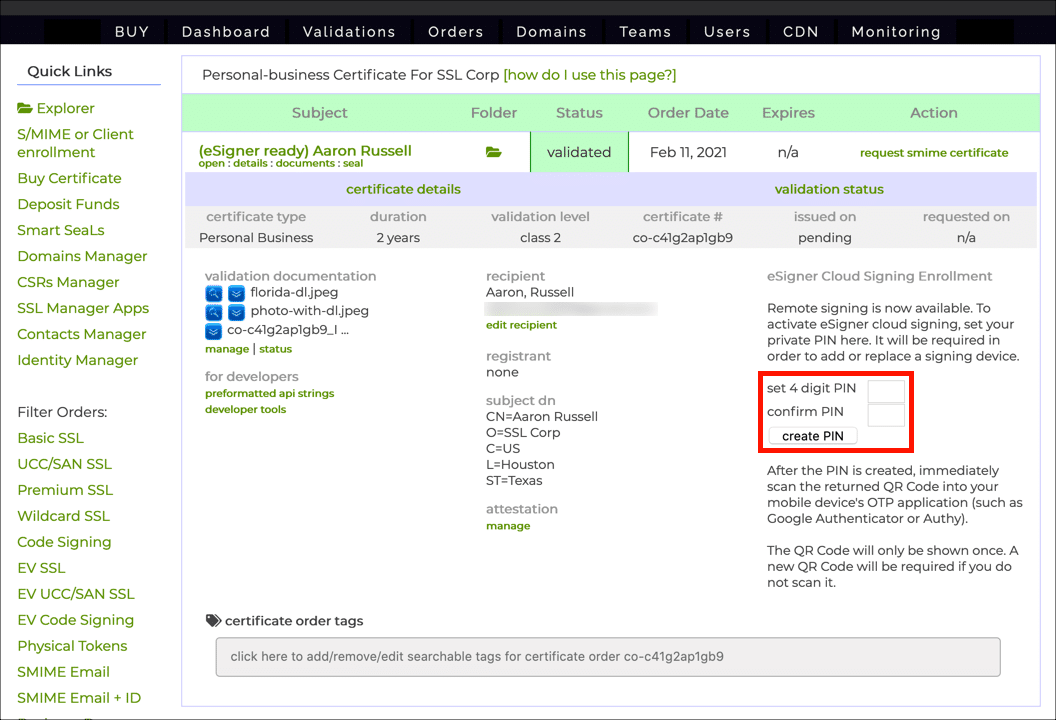Click the Explorer folder icon in Quick Links
Viewport: 1056px width, 720px height.
tap(25, 109)
